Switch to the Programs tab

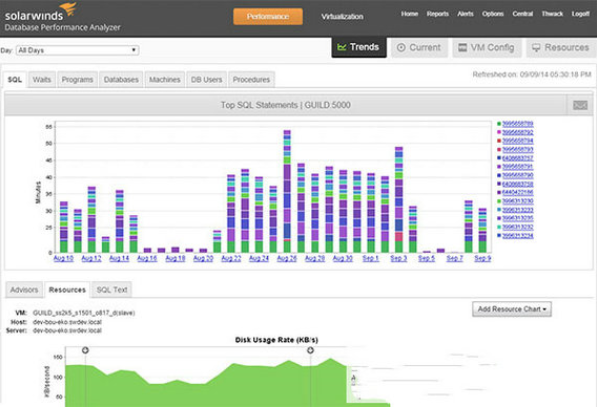click(77, 80)
